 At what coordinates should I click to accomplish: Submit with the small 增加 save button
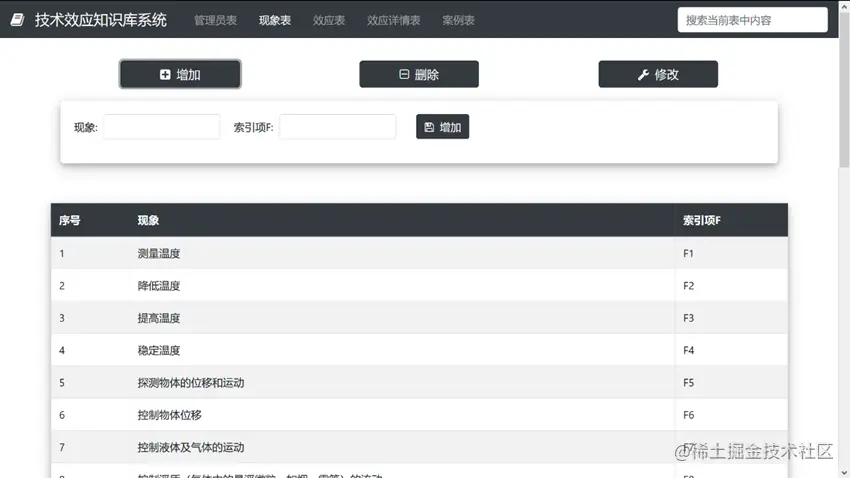pos(442,127)
